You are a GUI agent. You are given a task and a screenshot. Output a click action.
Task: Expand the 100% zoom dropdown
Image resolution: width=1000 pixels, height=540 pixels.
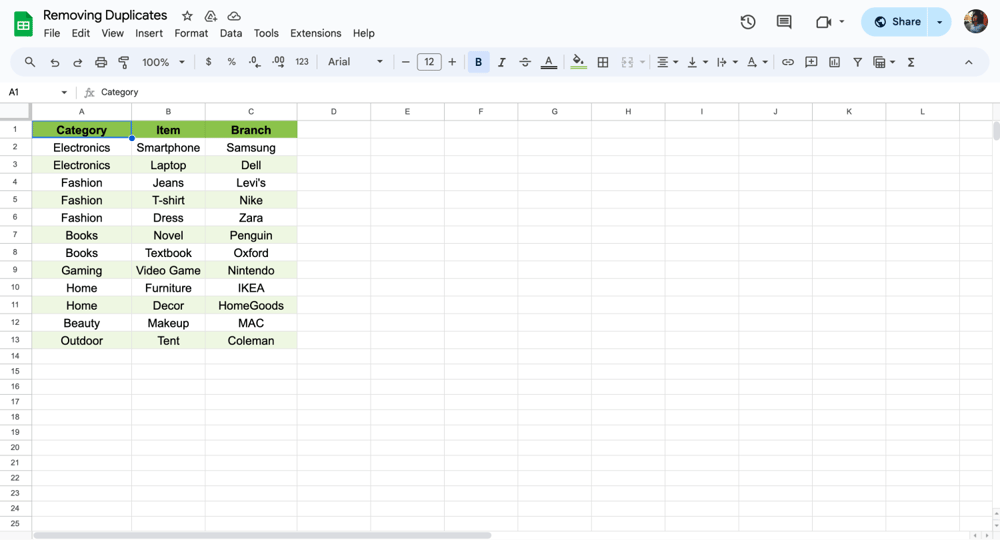tap(164, 62)
